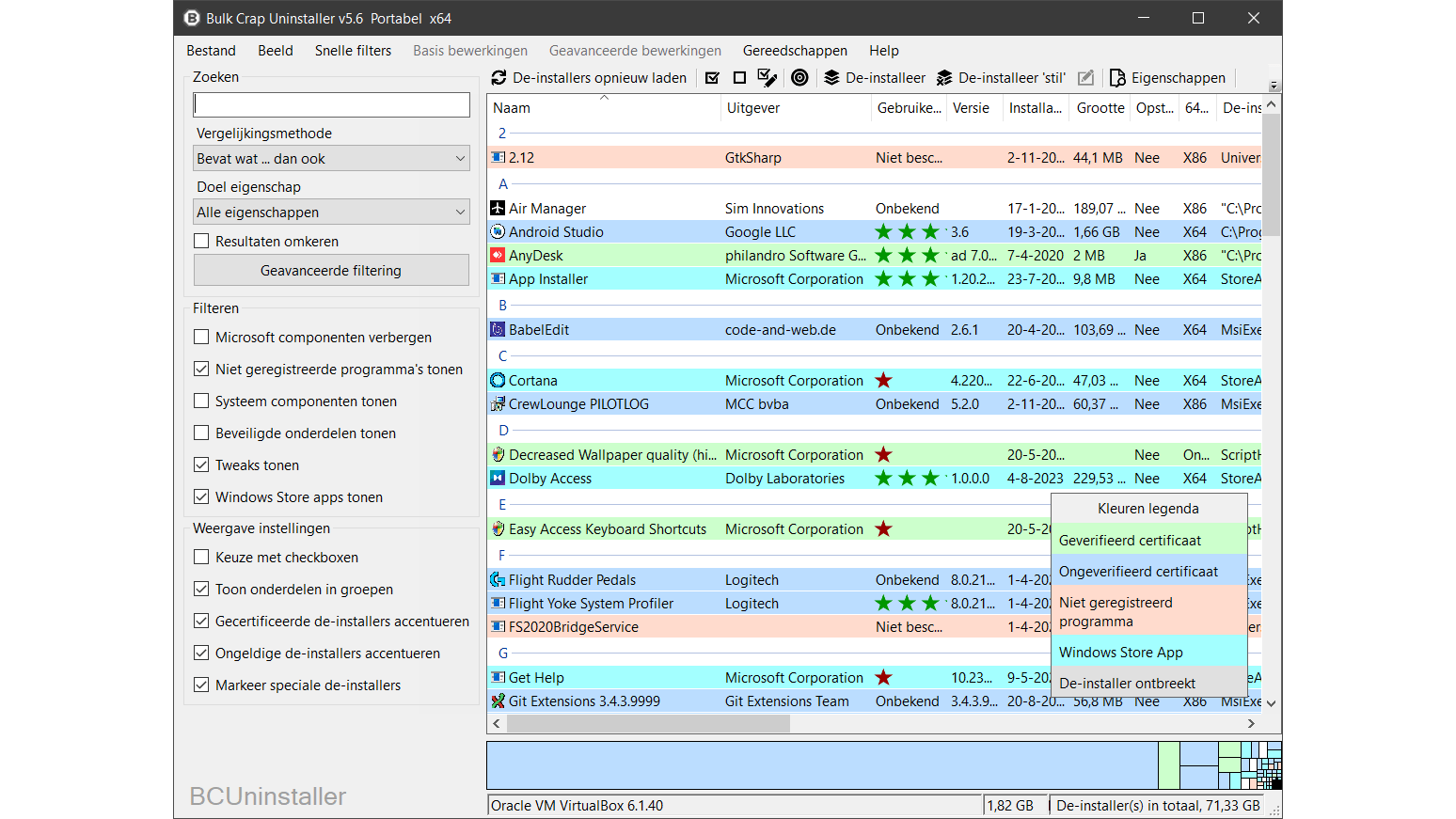Open the Snelle filters menu
The height and width of the screenshot is (819, 1456).
click(353, 51)
